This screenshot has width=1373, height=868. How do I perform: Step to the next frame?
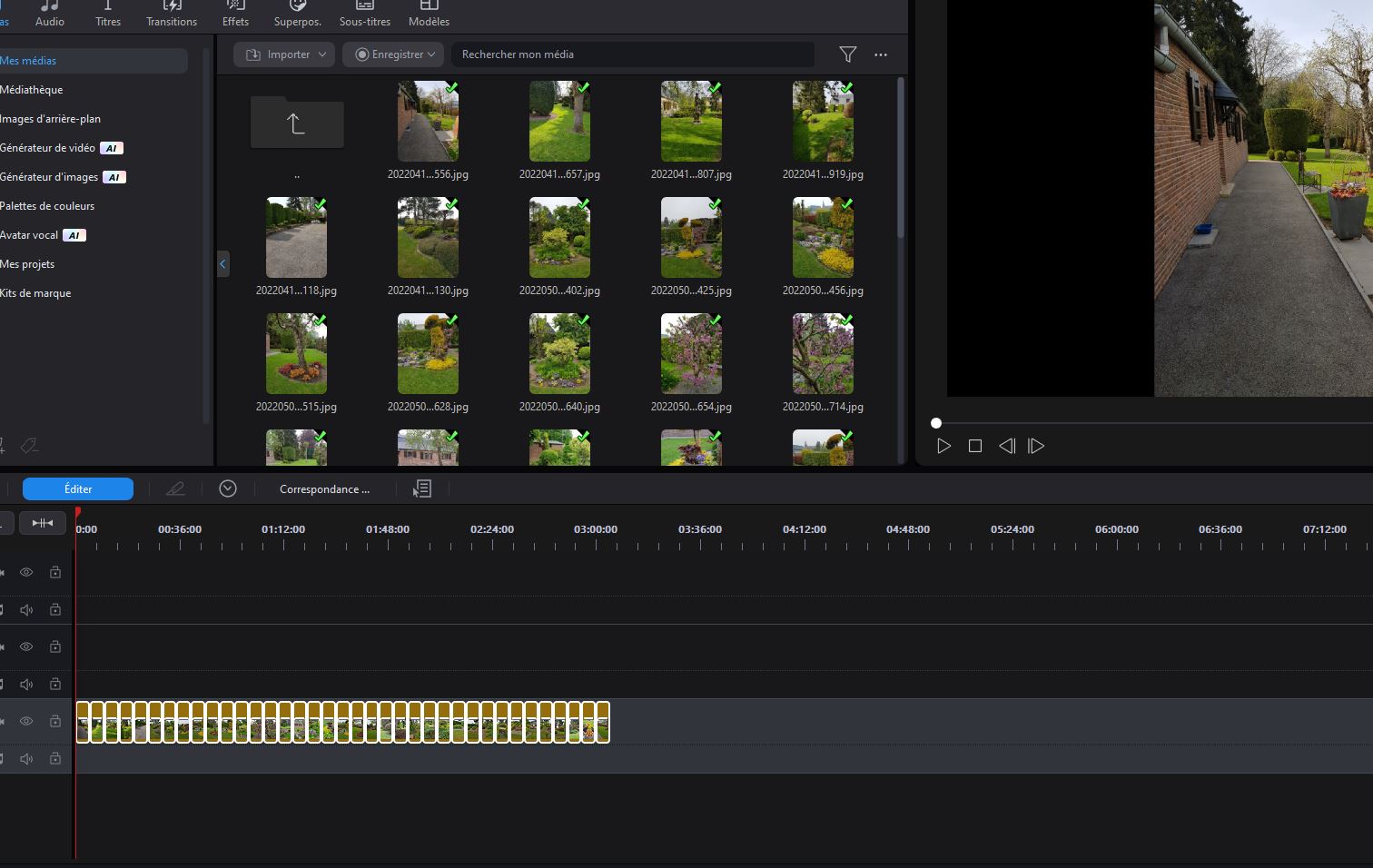1036,446
